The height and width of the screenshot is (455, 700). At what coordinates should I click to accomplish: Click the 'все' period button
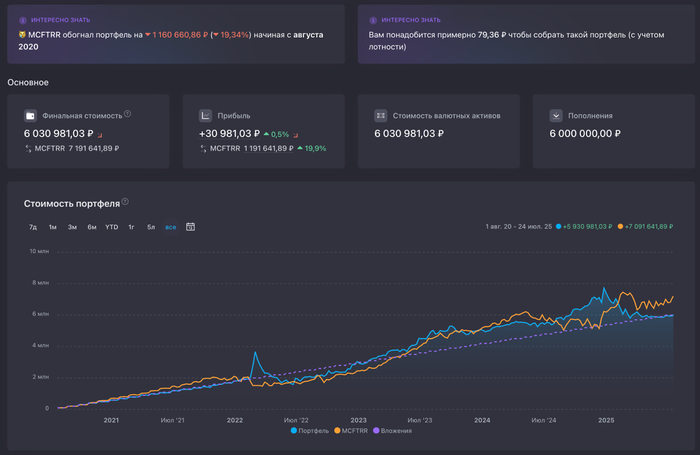[170, 227]
